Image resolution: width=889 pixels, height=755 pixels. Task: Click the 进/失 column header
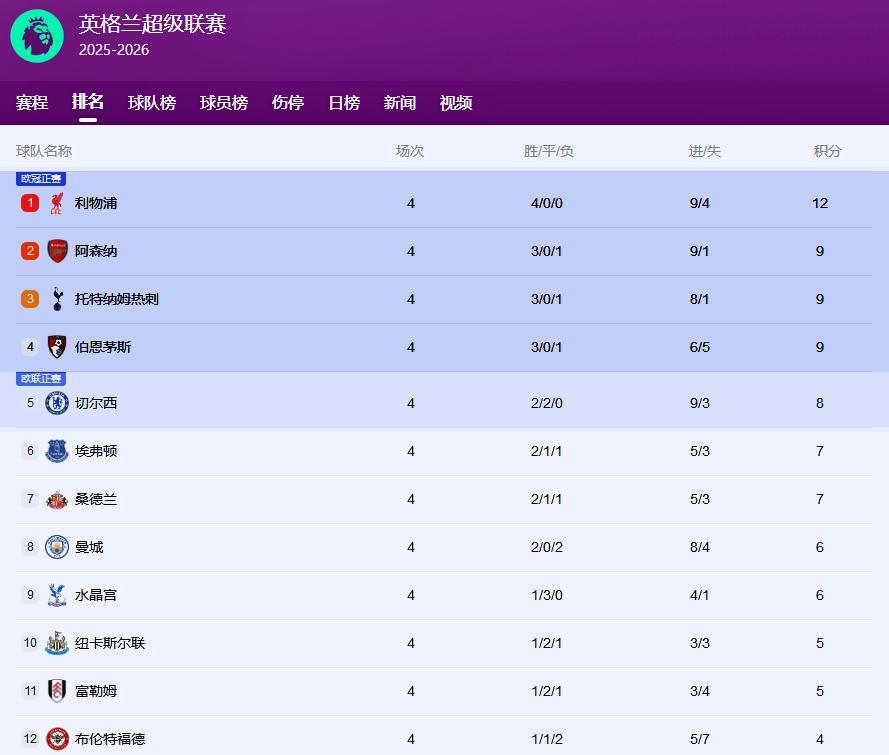coord(705,151)
